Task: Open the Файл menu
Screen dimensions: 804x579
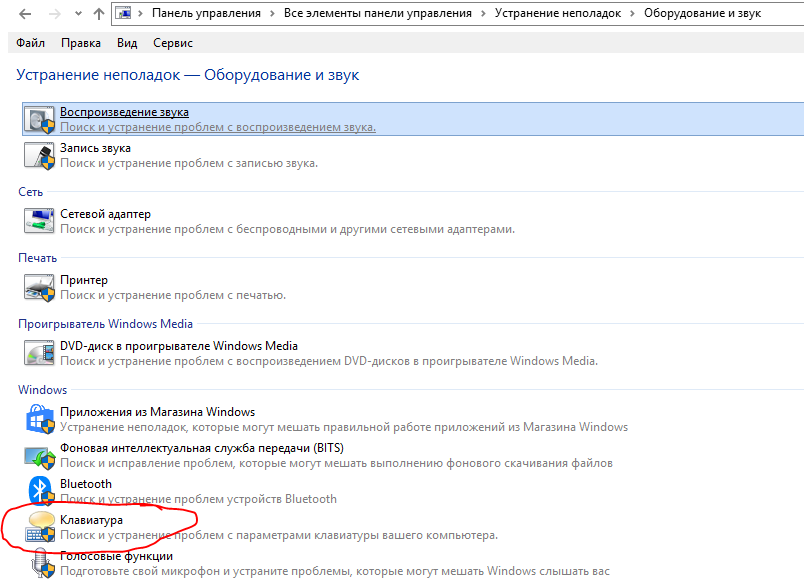Action: point(30,43)
